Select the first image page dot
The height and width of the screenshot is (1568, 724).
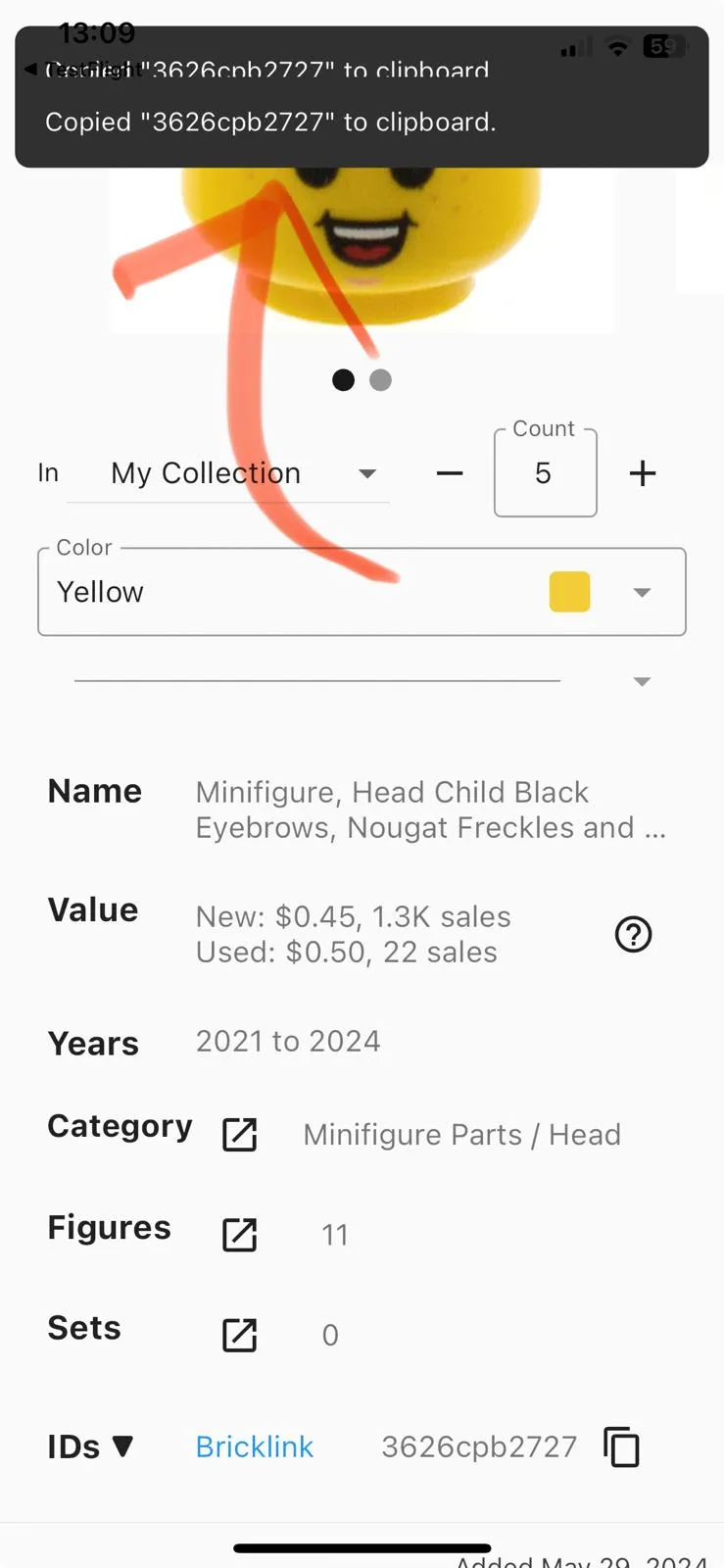point(343,380)
